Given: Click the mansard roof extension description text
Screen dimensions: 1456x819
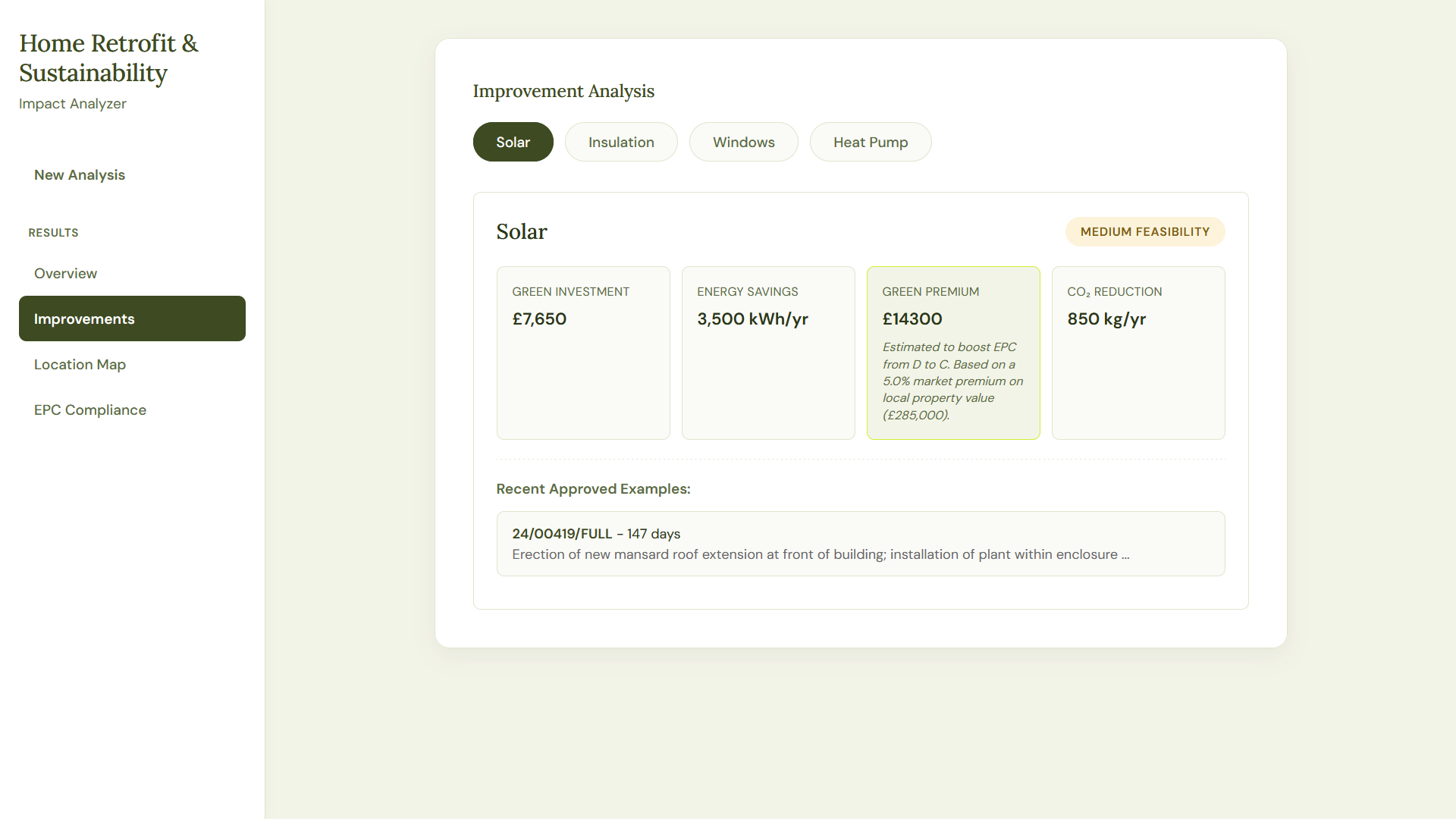Looking at the screenshot, I should (820, 554).
